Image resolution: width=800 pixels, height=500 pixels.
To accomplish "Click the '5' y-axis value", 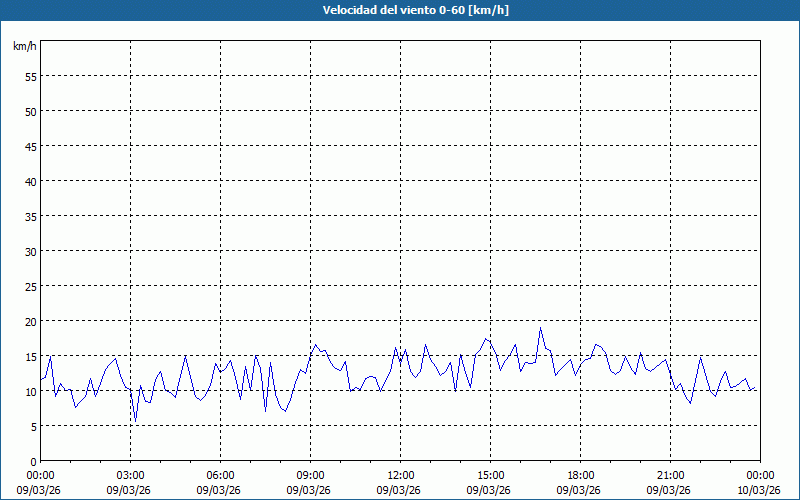I will click(34, 427).
